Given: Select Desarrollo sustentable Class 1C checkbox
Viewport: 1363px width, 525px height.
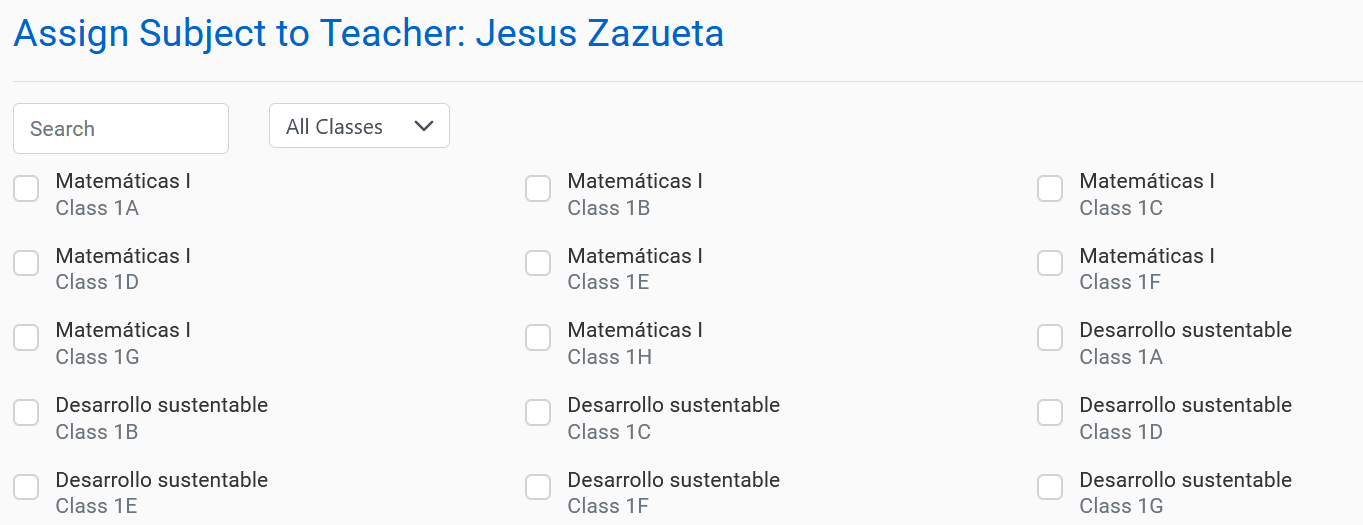Looking at the screenshot, I should pyautogui.click(x=538, y=412).
